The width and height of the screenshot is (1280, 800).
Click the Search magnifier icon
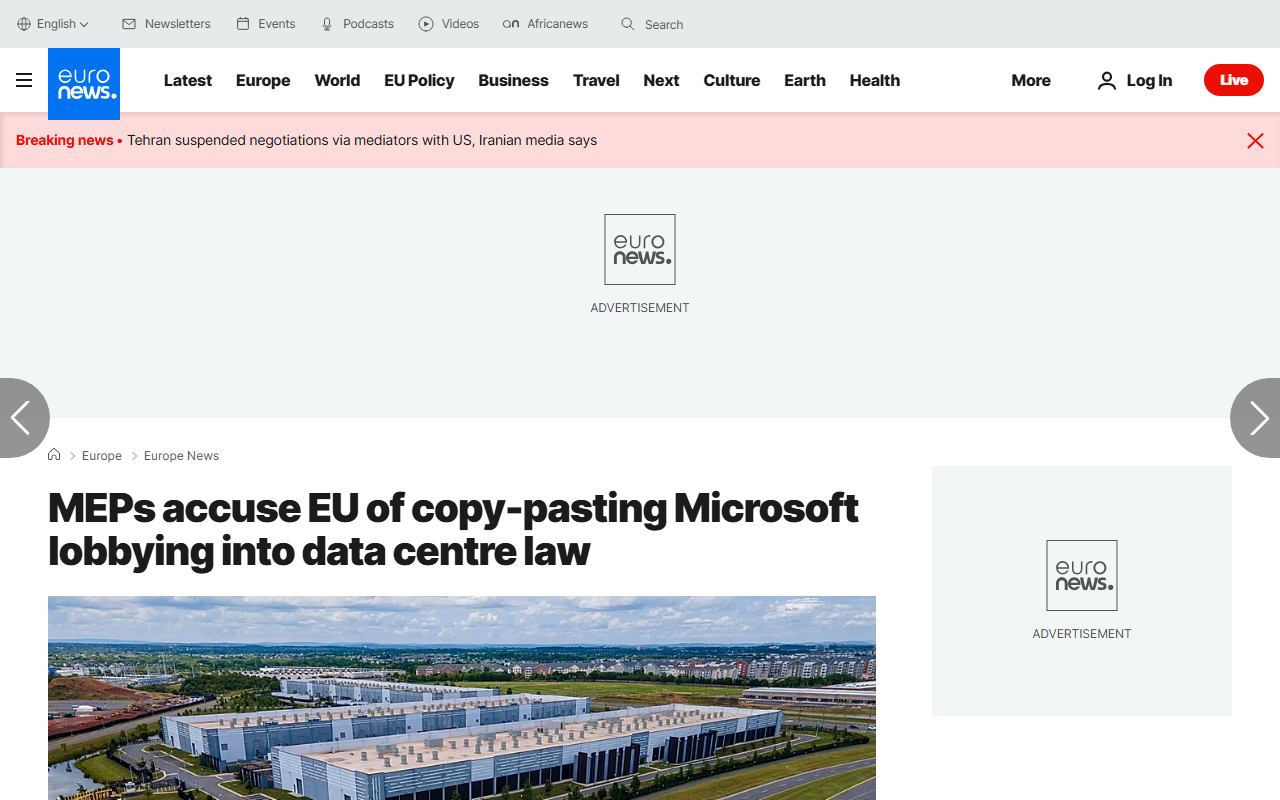click(628, 24)
